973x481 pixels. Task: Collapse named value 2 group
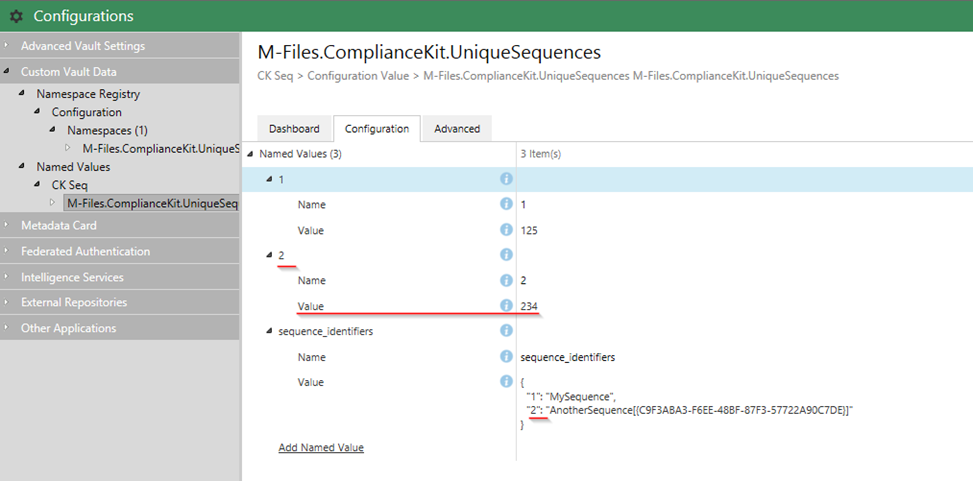[269, 254]
